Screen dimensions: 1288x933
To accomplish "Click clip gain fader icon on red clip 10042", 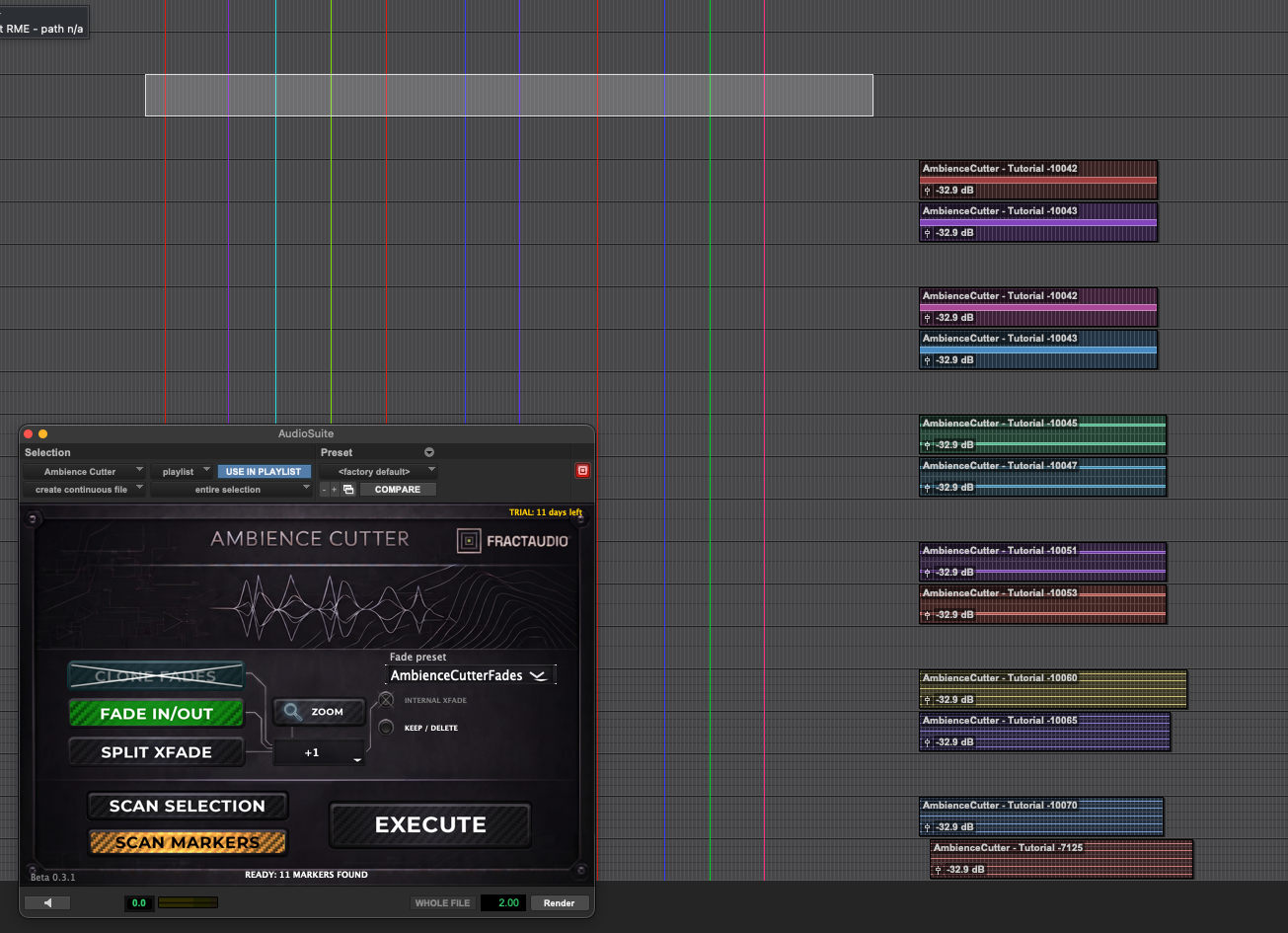I will (927, 191).
